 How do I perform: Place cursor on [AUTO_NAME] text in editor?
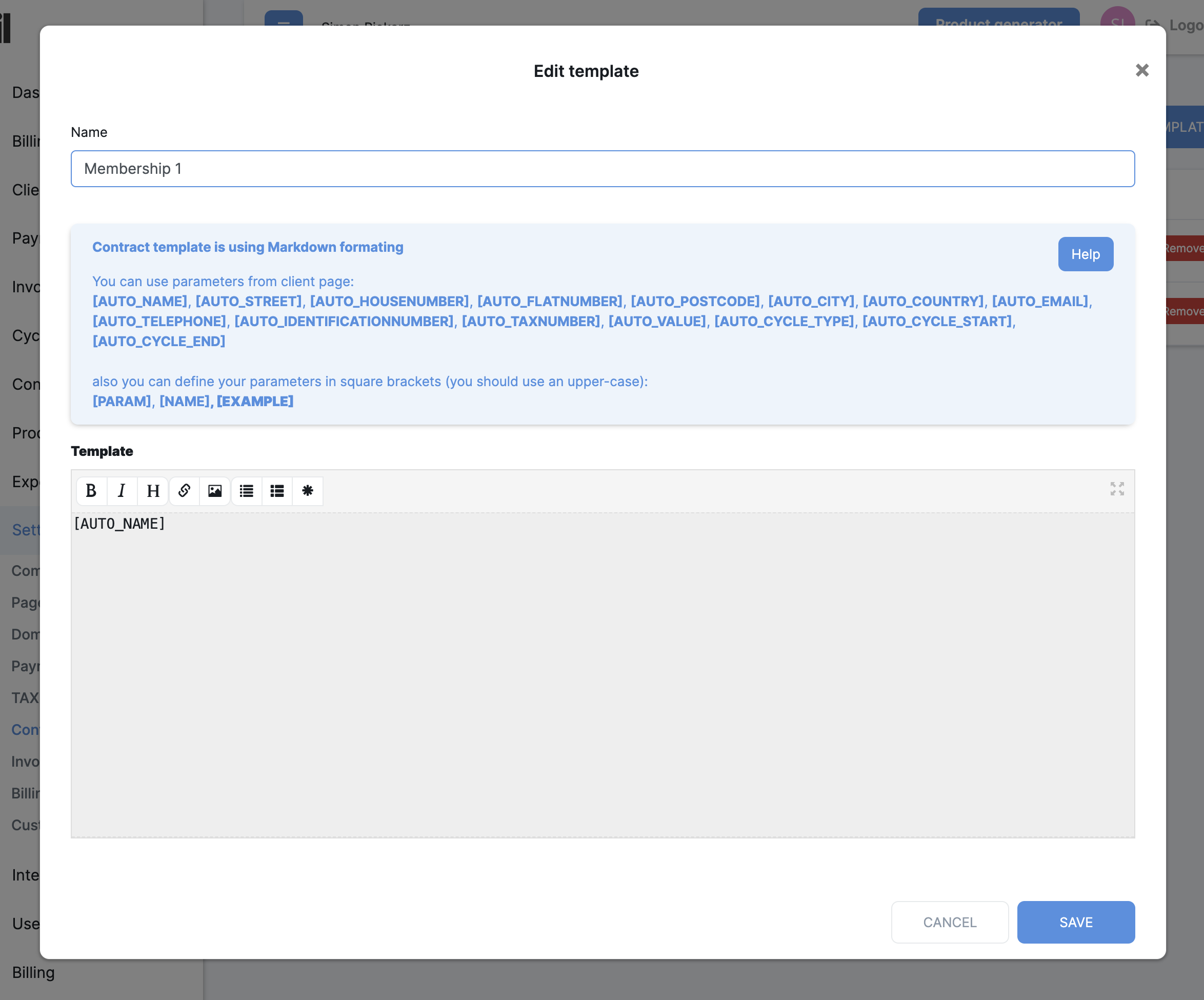pyautogui.click(x=119, y=524)
